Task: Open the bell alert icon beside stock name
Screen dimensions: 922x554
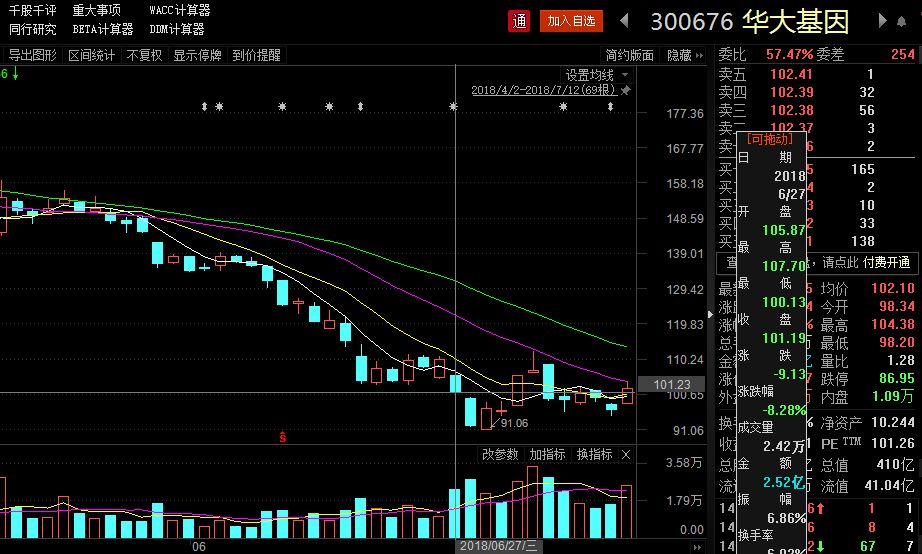Action: 901,21
